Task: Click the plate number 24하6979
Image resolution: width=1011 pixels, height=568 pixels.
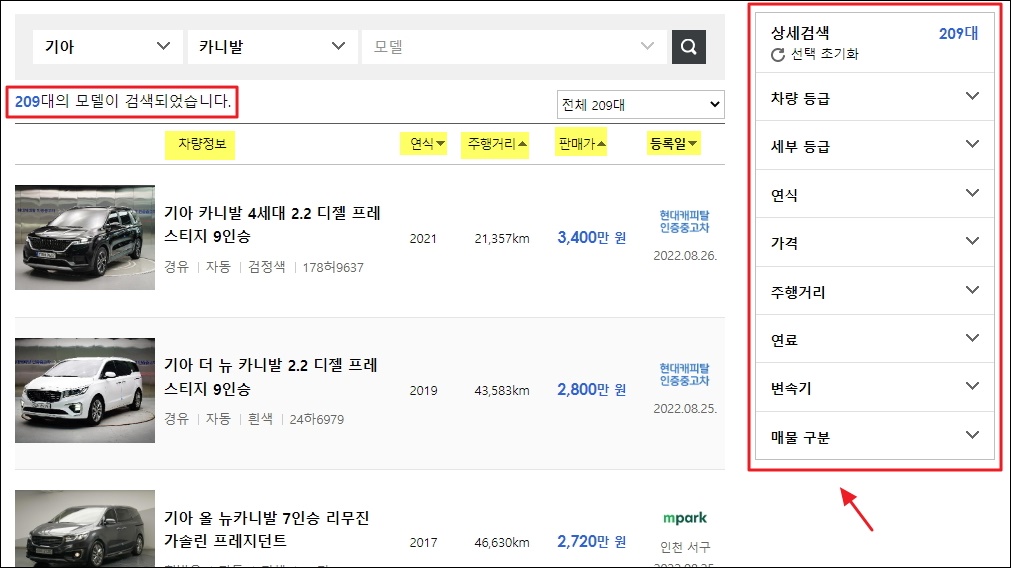Action: click(317, 420)
